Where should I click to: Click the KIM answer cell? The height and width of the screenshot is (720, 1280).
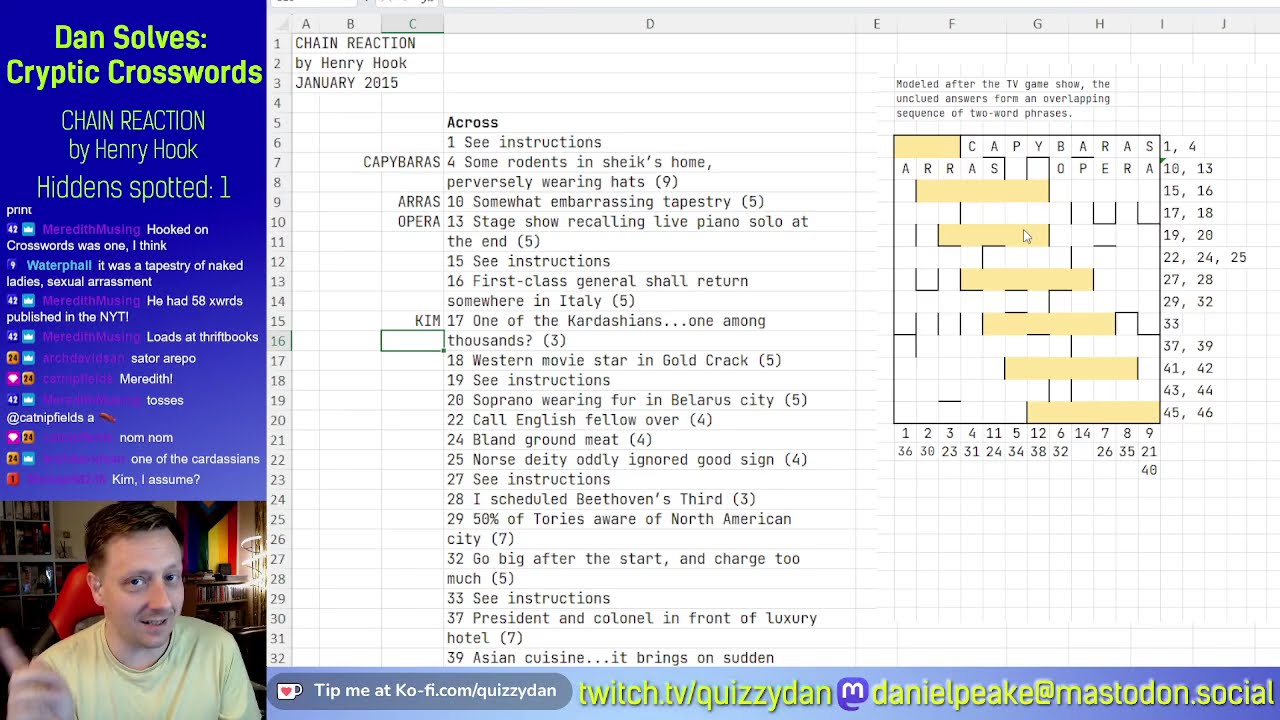[428, 321]
